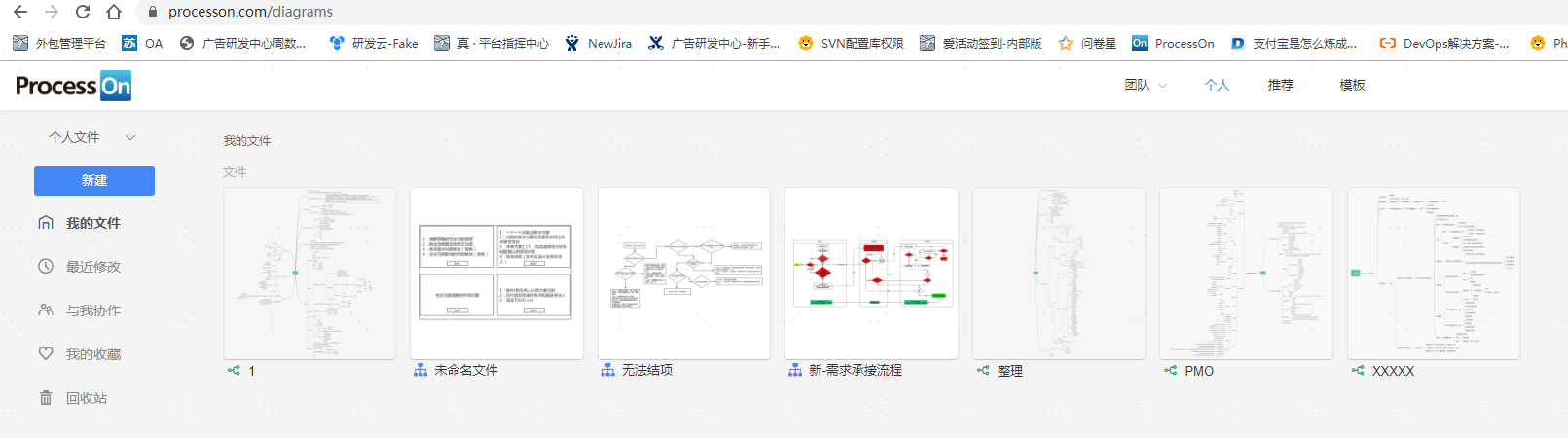Click the 新-需求承接流程 file name

pos(856,370)
